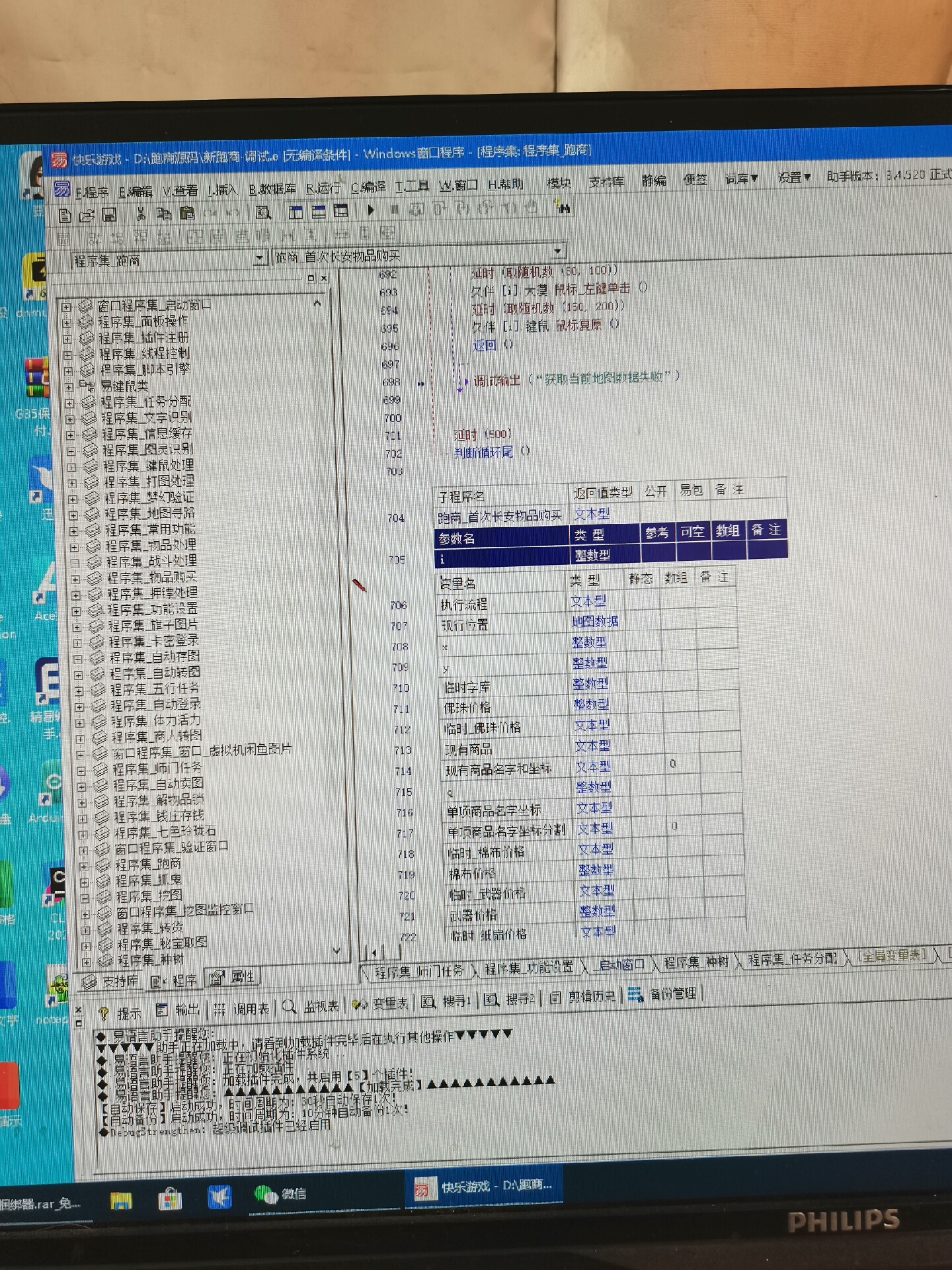The image size is (952, 1270).
Task: Click the 微信 WeChat taskbar icon
Action: click(x=281, y=1194)
